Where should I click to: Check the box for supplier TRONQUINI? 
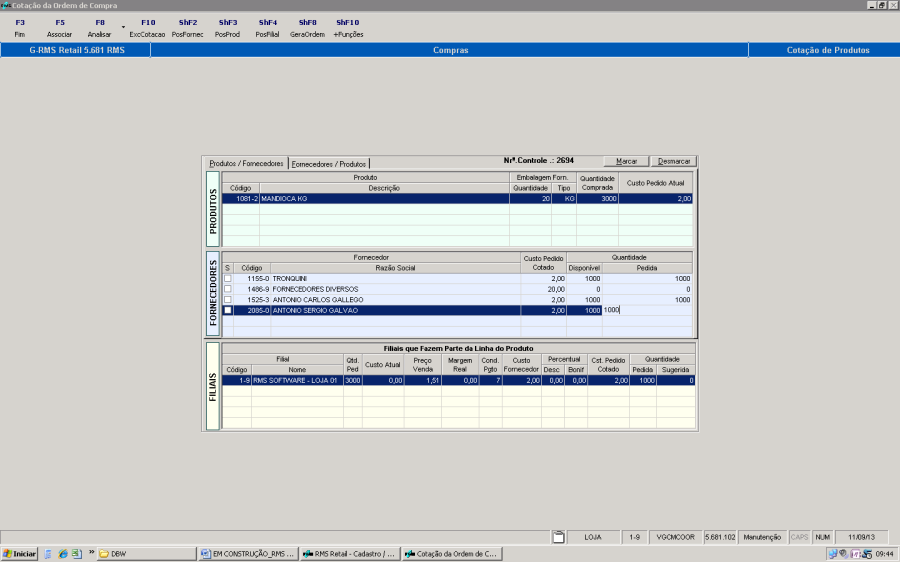[x=227, y=278]
